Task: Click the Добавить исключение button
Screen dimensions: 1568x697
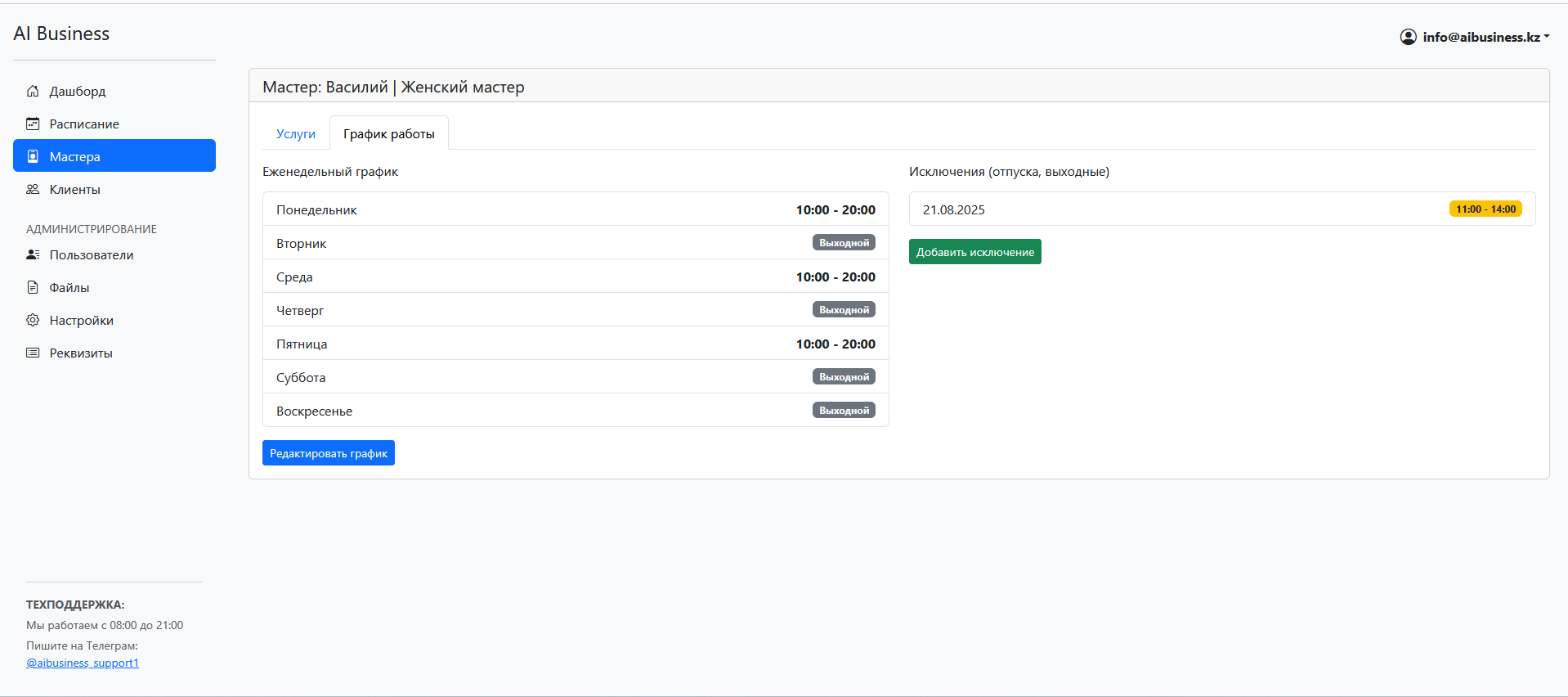Action: click(x=974, y=252)
